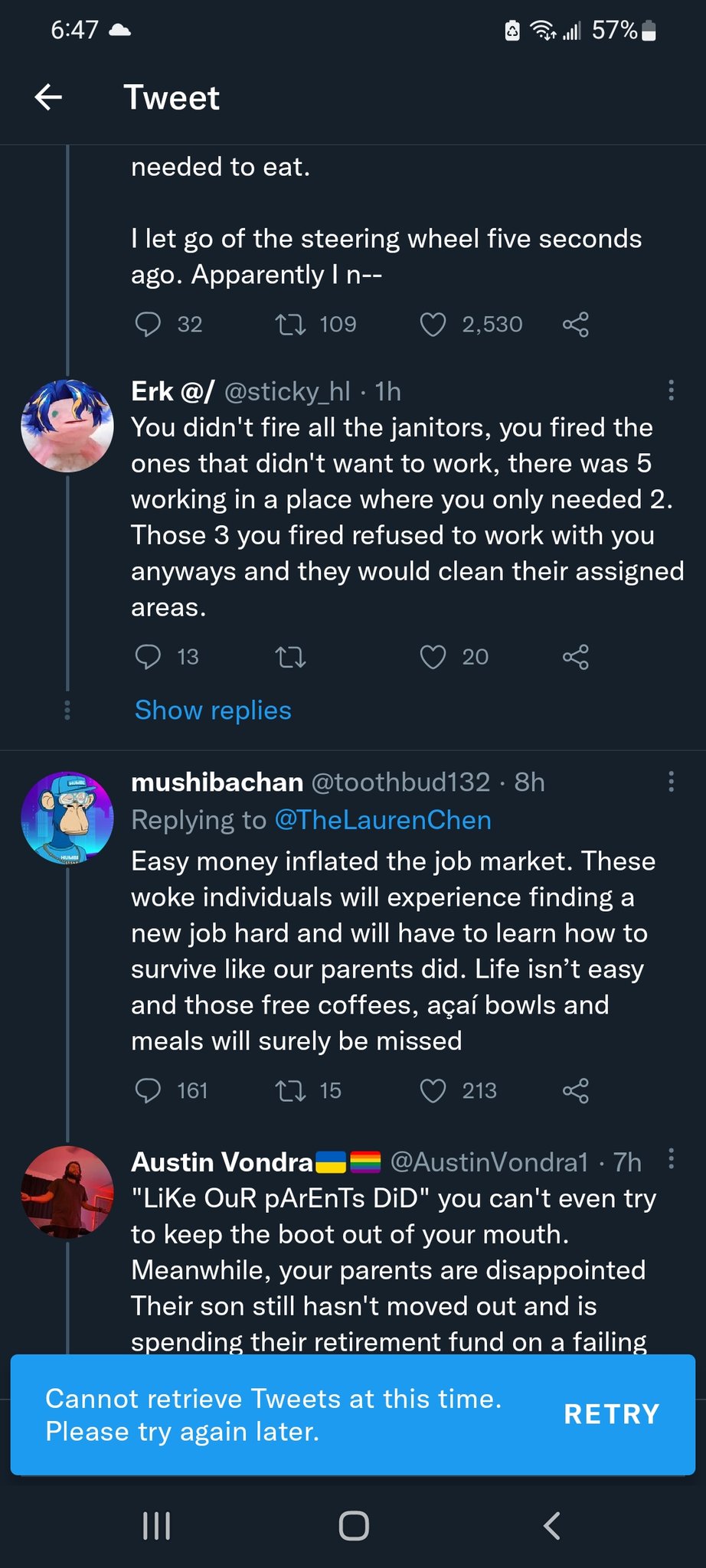
Task: Like Erk's tweet with 20 likes
Action: (433, 657)
